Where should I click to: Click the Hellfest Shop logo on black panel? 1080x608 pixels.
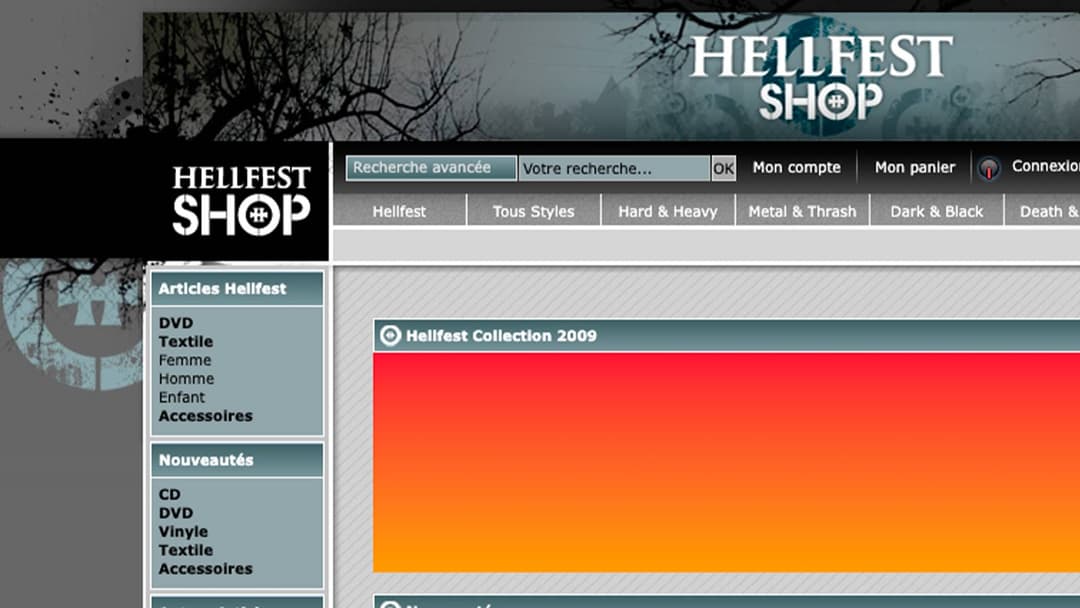click(x=241, y=201)
